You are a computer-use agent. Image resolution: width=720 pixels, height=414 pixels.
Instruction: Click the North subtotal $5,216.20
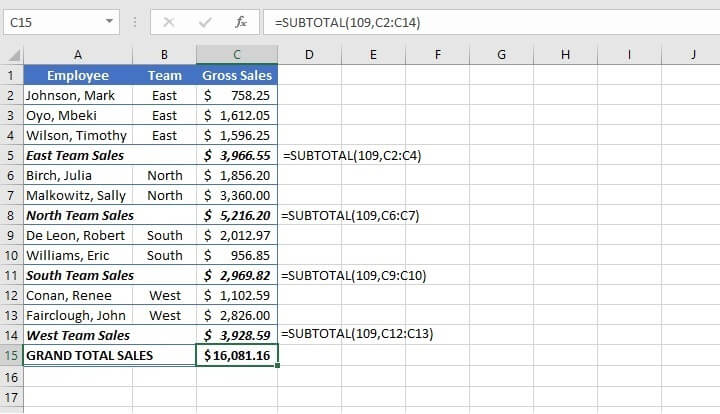[x=237, y=215]
